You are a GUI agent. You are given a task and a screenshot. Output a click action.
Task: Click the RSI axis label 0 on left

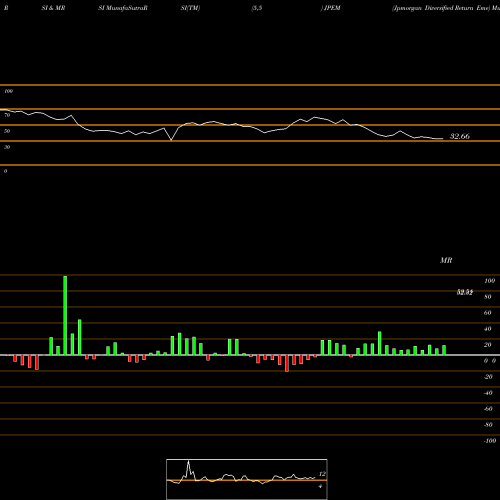pyautogui.click(x=5, y=171)
